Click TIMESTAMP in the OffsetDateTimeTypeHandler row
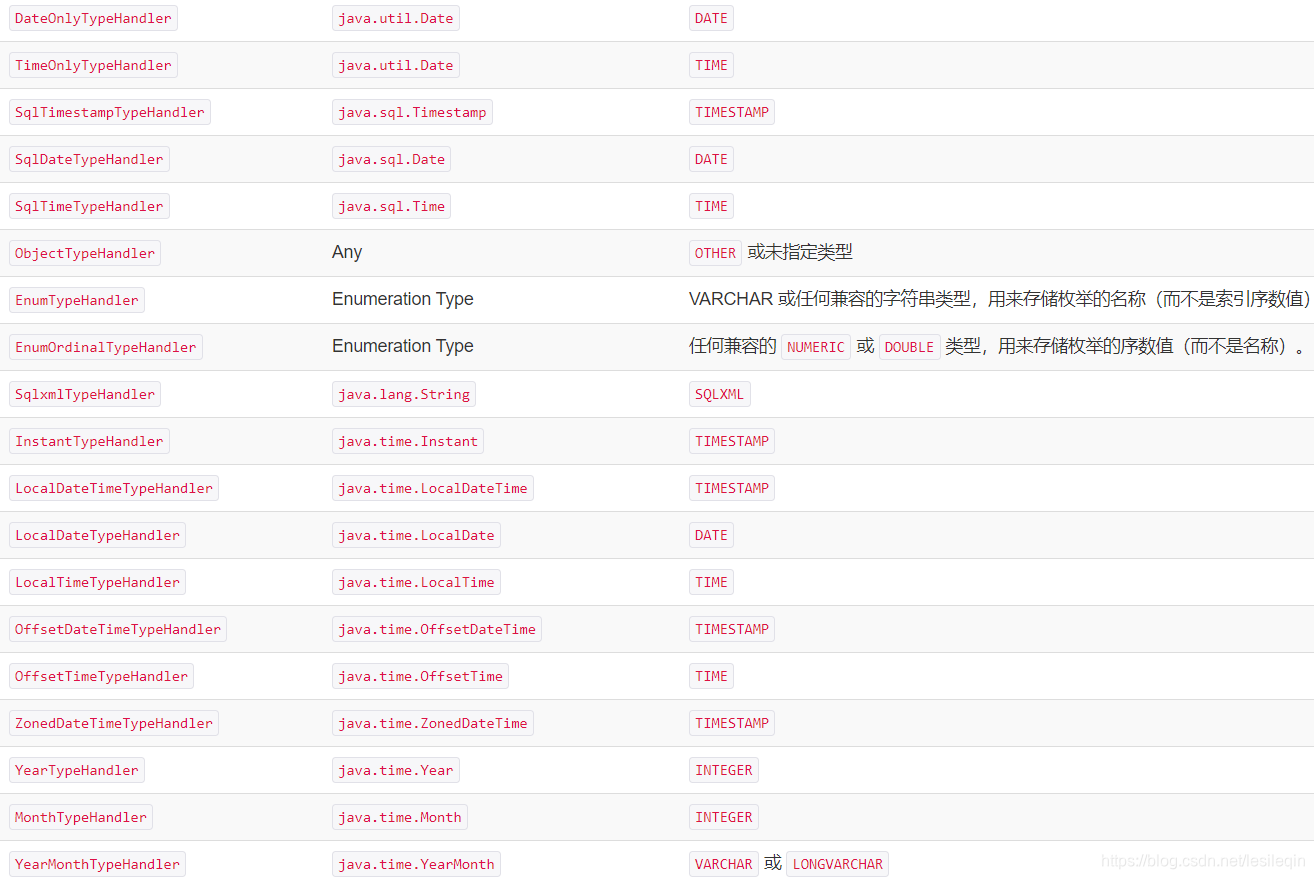 click(x=732, y=629)
